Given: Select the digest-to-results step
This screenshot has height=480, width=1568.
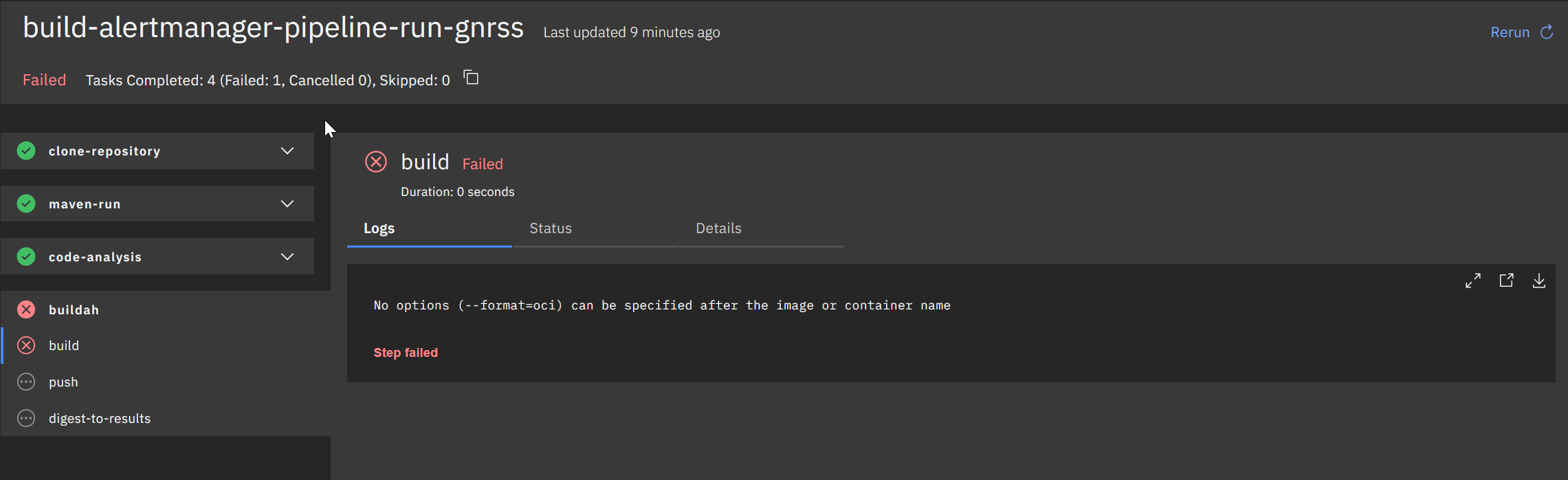Looking at the screenshot, I should tap(99, 417).
